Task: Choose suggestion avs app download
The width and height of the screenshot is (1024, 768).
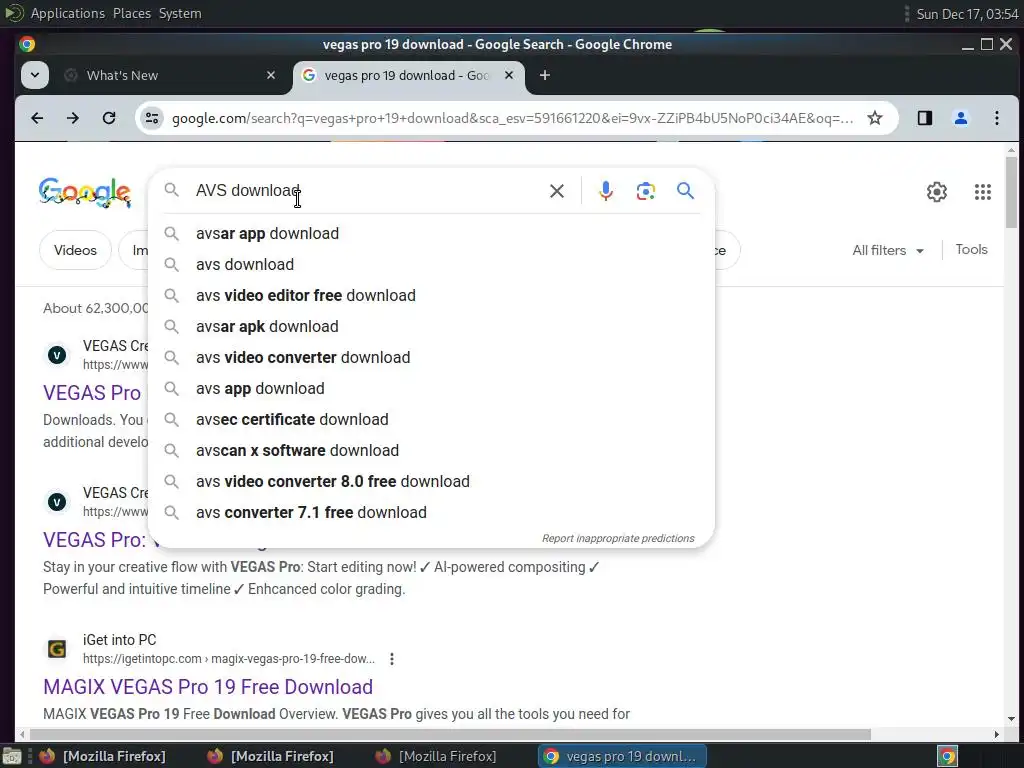Action: [x=432, y=389]
